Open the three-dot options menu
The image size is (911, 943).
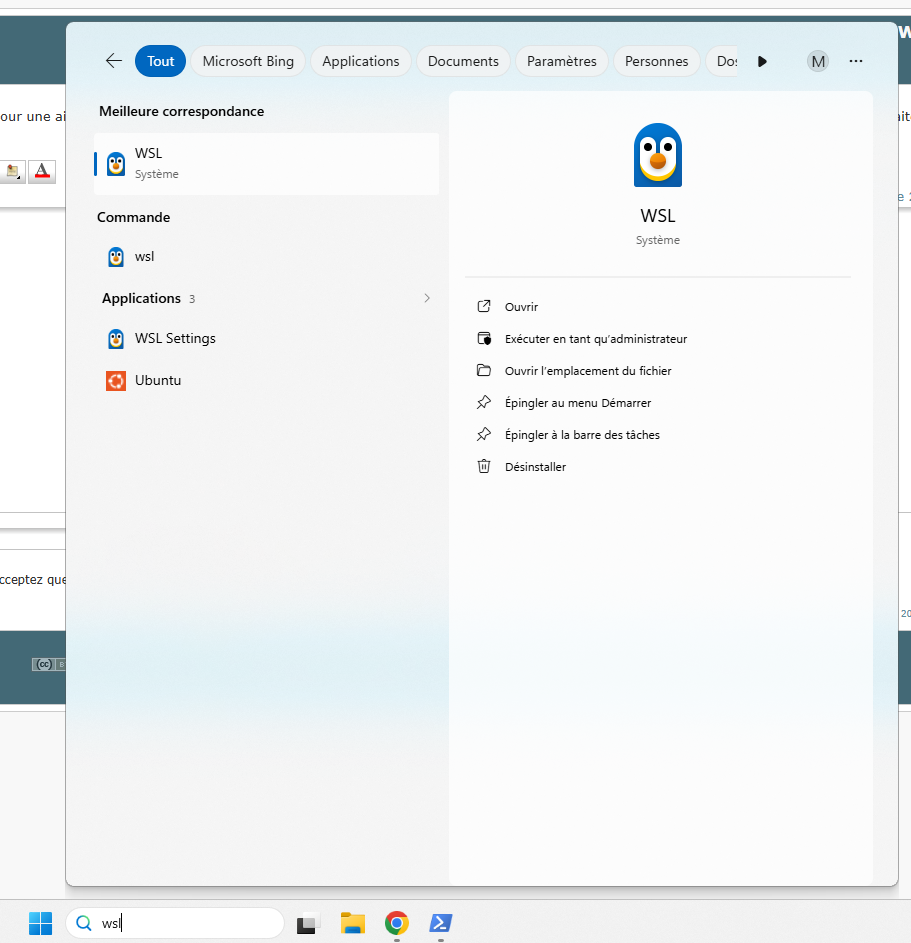tap(856, 61)
